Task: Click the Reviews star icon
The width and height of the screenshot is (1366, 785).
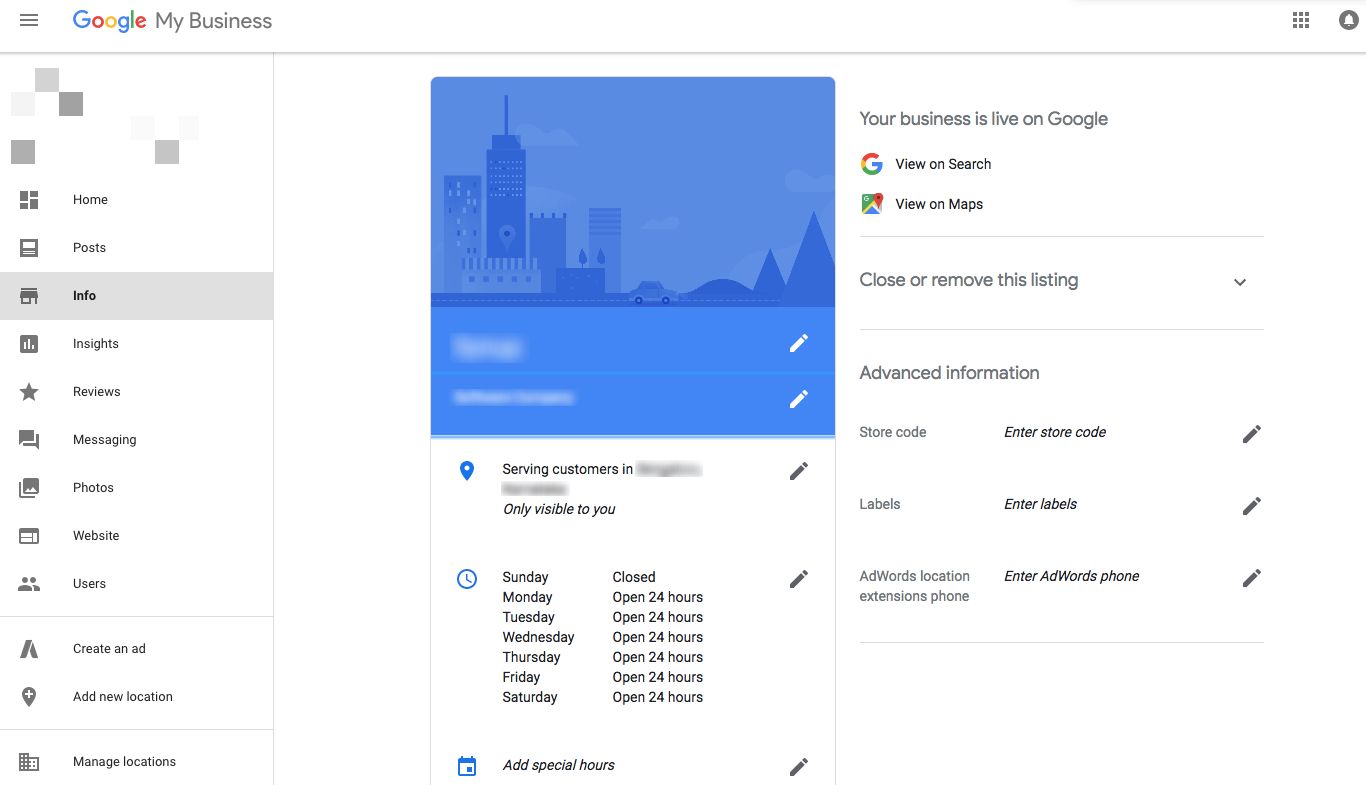Action: tap(29, 392)
